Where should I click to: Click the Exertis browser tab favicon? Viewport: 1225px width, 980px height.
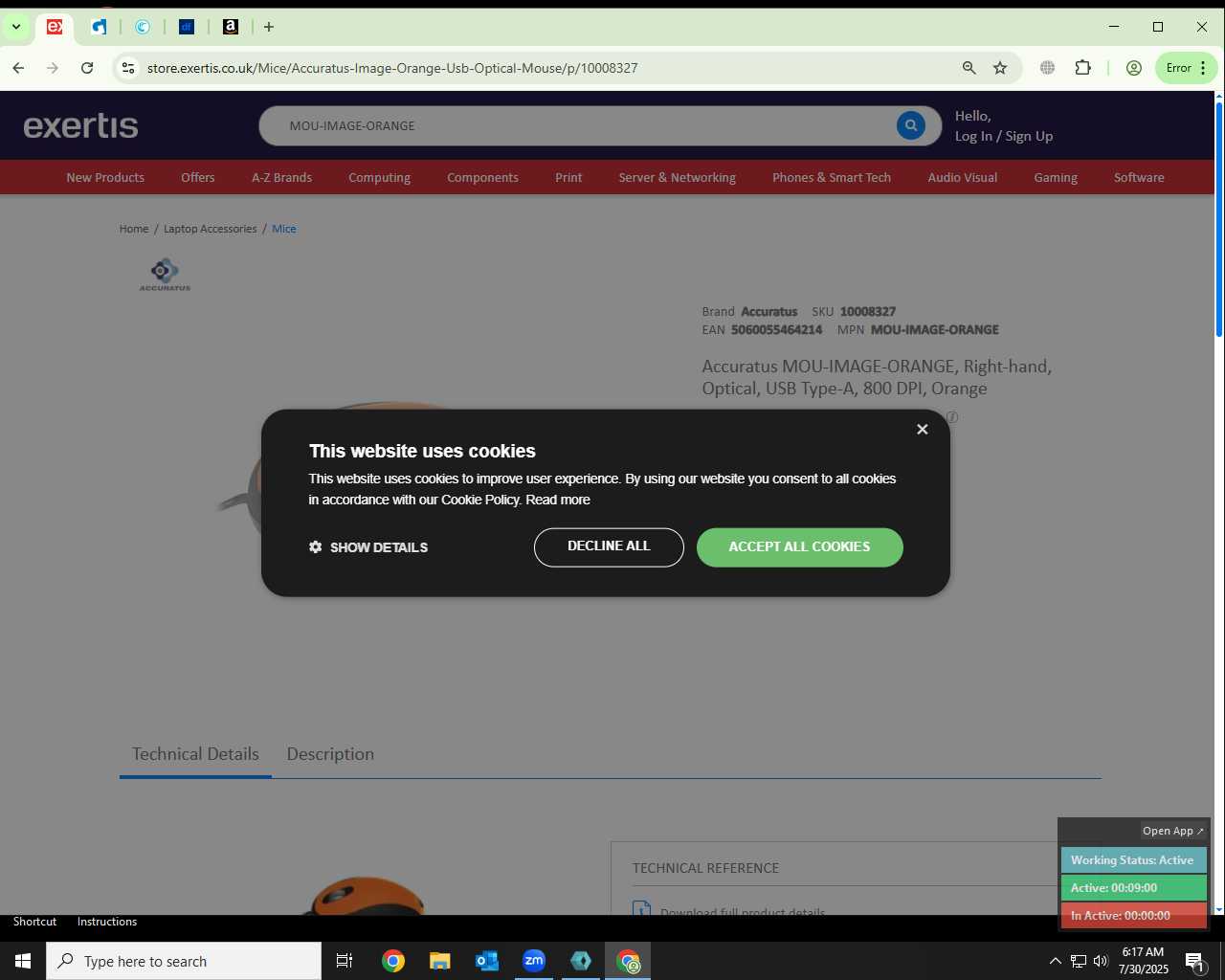click(x=55, y=27)
